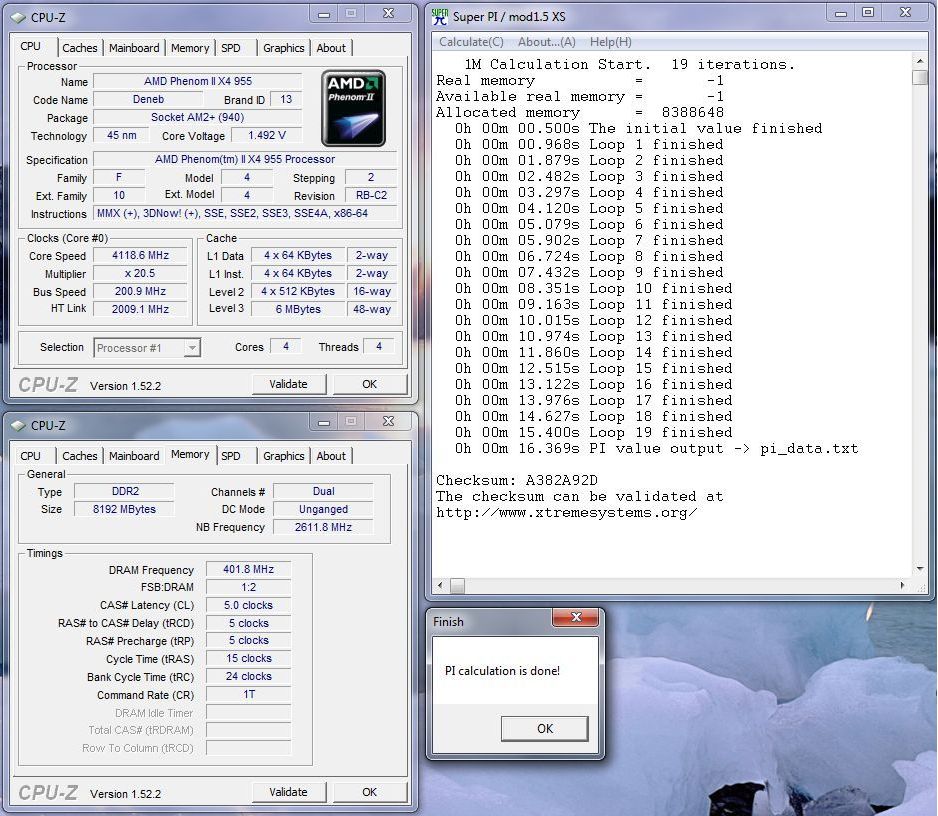Open Caches tab in bottom CPU-Z
This screenshot has height=816, width=938.
80,456
